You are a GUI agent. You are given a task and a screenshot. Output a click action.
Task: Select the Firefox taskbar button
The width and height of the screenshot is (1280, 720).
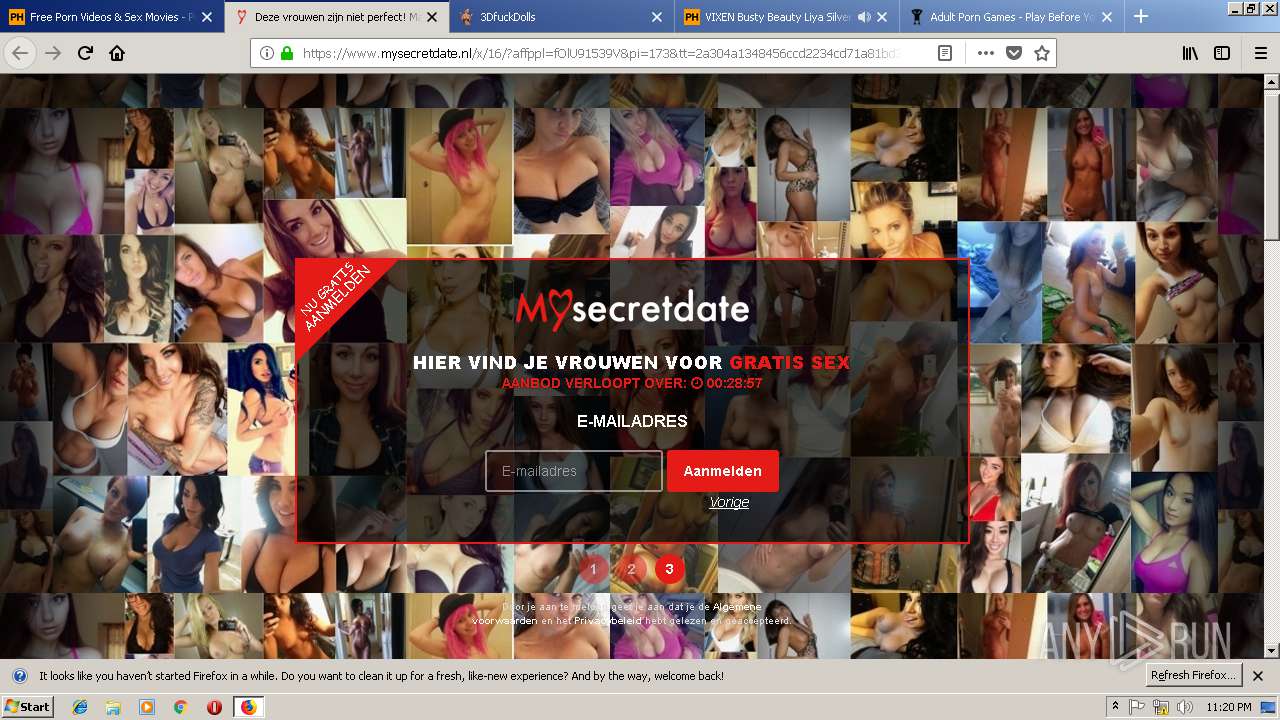click(x=248, y=706)
